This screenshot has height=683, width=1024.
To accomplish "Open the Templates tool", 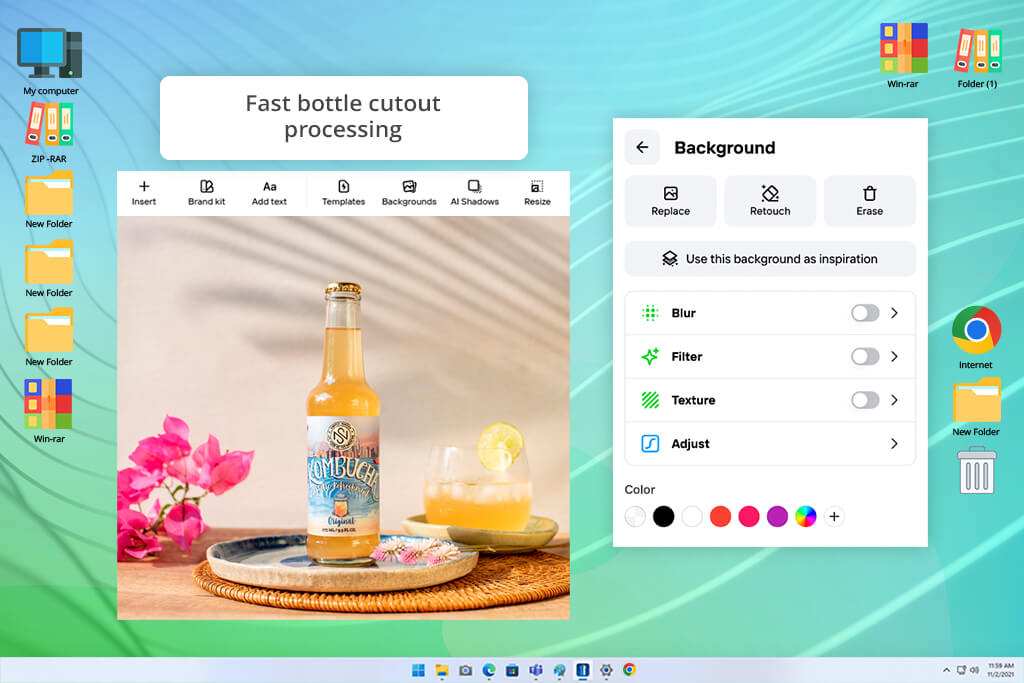I will click(344, 193).
